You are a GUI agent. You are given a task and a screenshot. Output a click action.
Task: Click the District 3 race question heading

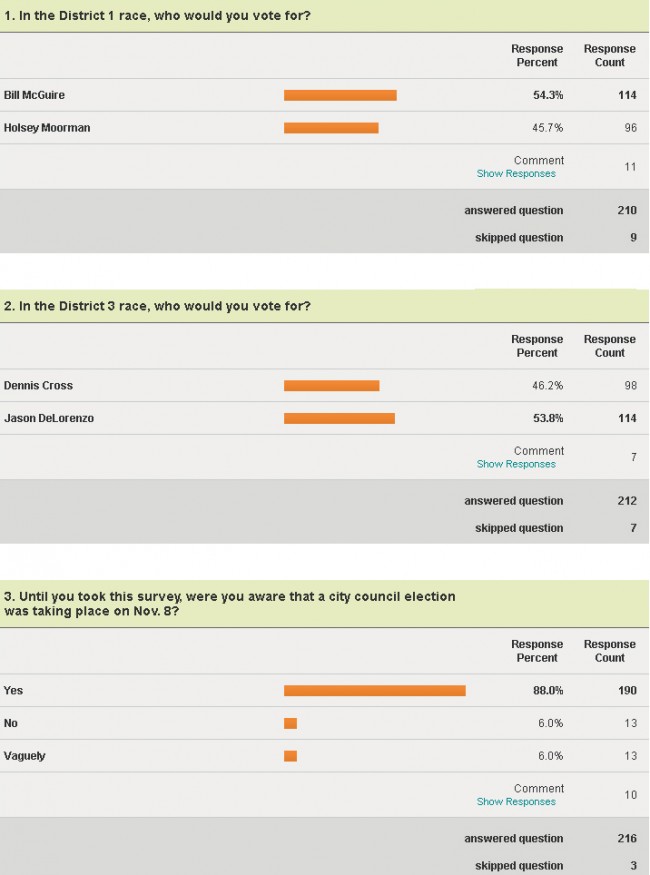tap(157, 306)
